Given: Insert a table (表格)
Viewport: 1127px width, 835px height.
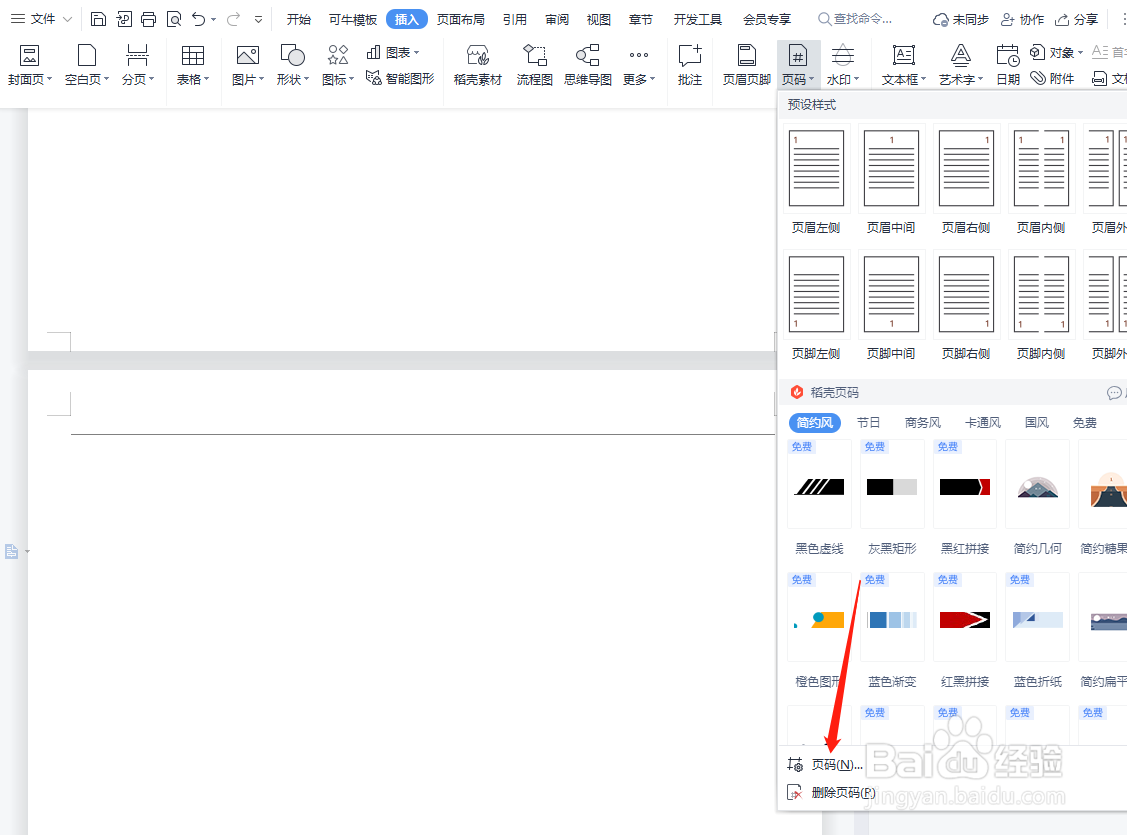Looking at the screenshot, I should [193, 65].
